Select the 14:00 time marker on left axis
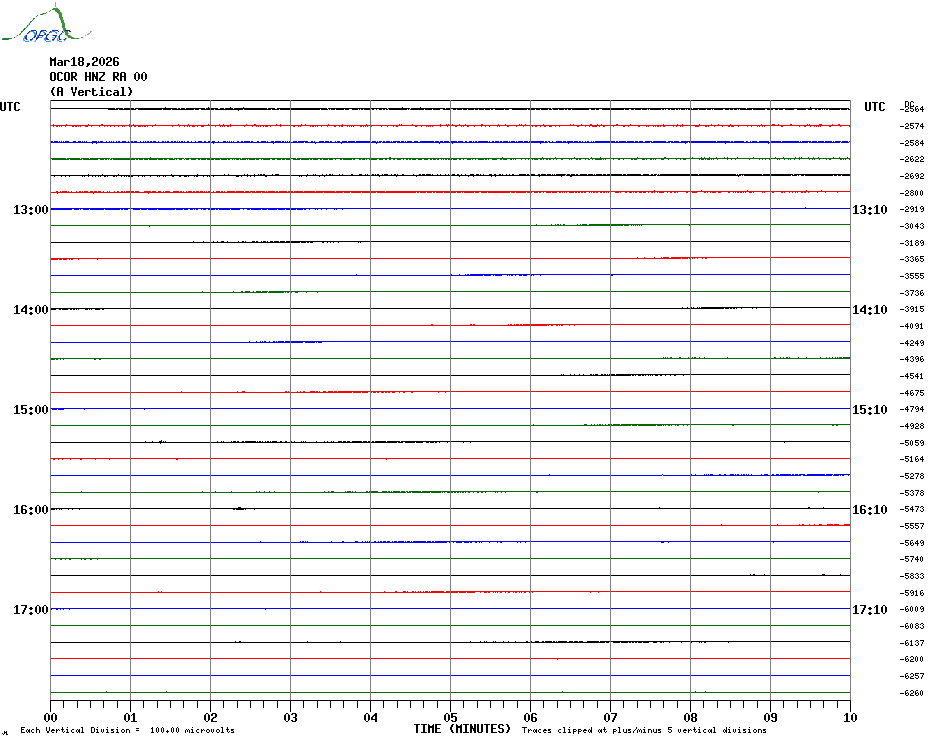The height and width of the screenshot is (744, 930). (31, 310)
